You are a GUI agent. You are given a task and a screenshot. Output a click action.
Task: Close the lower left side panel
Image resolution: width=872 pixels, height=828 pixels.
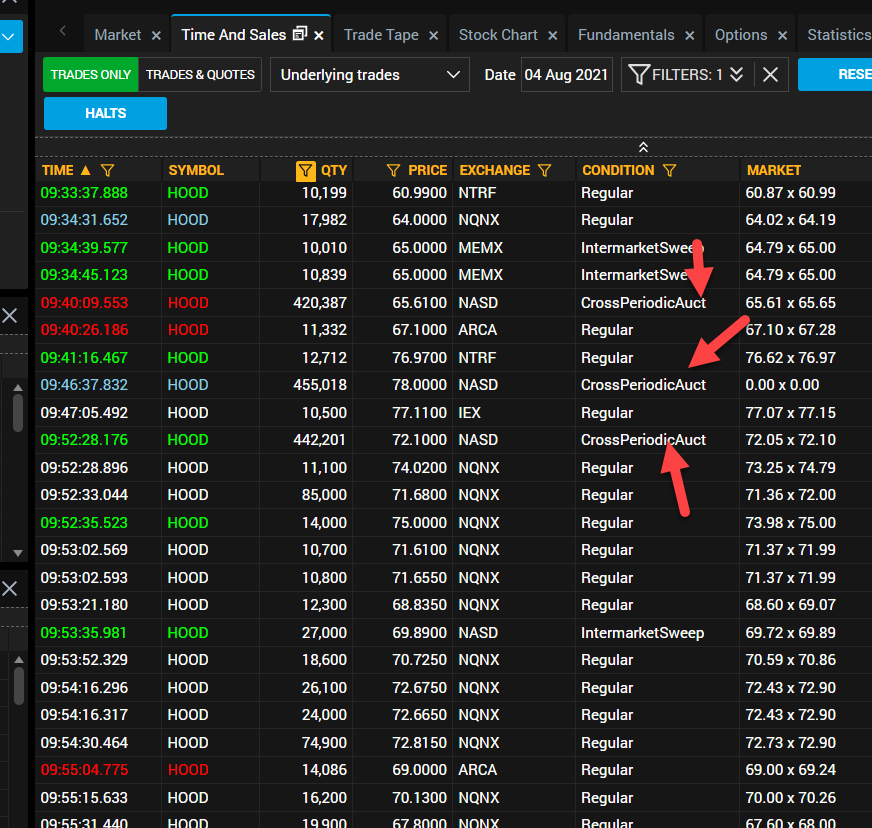[9, 588]
